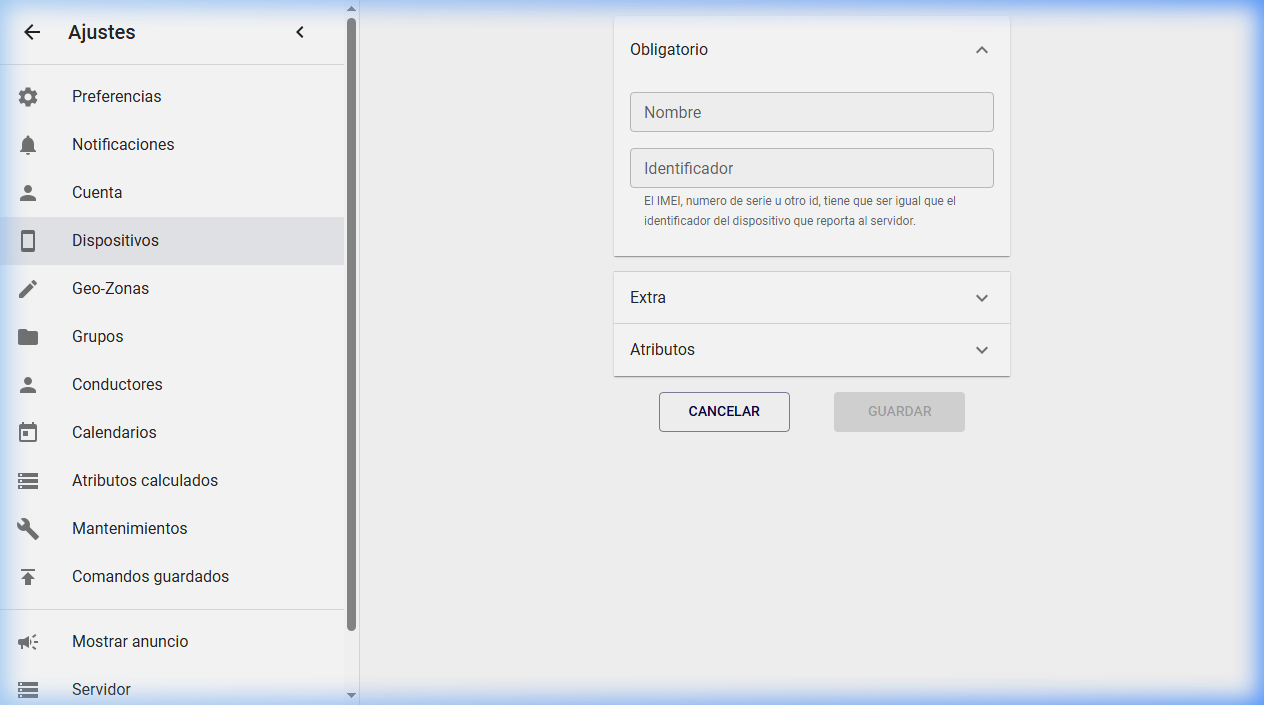Image resolution: width=1264 pixels, height=705 pixels.
Task: Click the Comandos guardados upload icon
Action: click(28, 577)
